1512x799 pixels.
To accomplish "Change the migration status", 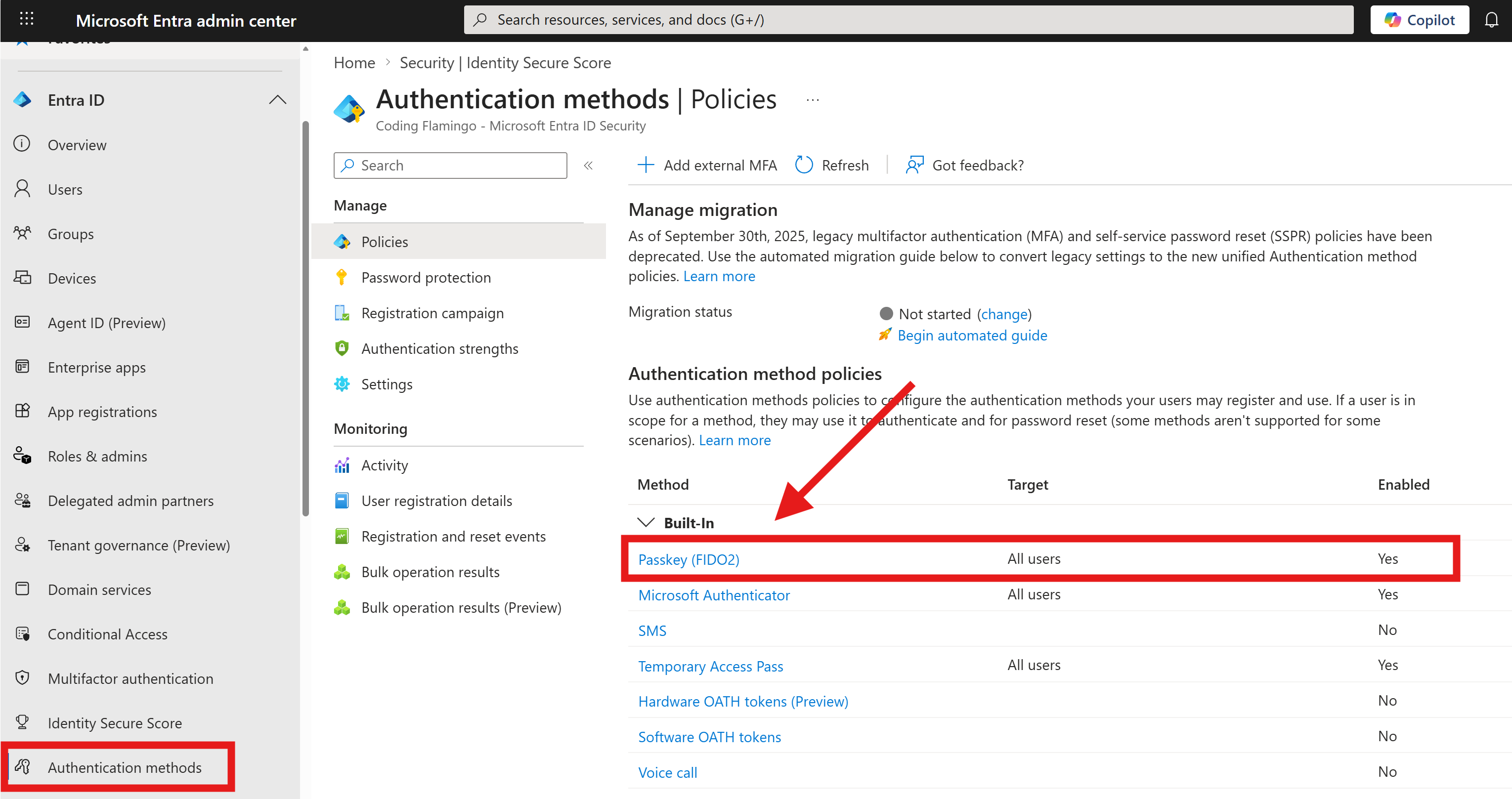I will tap(1005, 314).
